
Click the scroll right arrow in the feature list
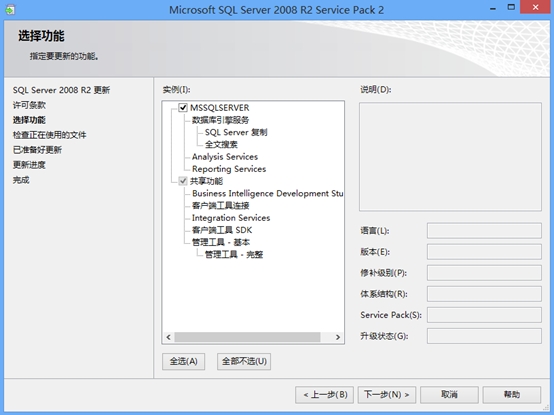[x=338, y=337]
